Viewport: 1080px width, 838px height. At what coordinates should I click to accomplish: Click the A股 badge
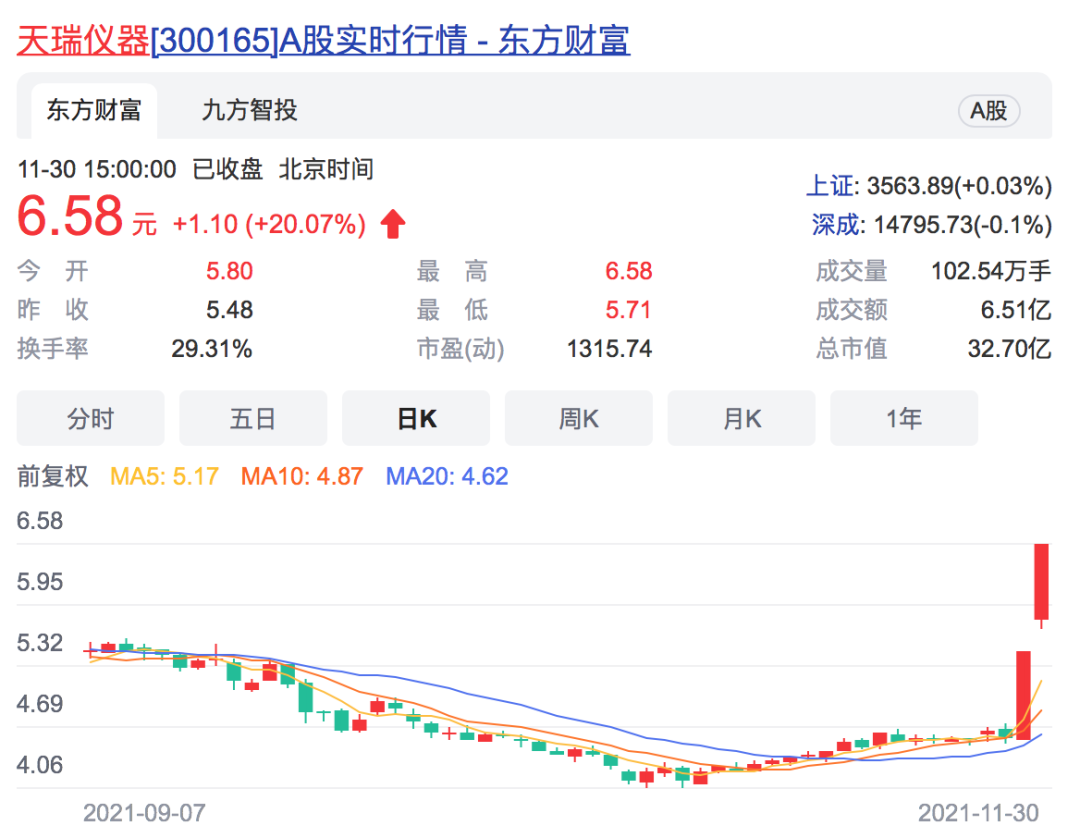coord(988,111)
